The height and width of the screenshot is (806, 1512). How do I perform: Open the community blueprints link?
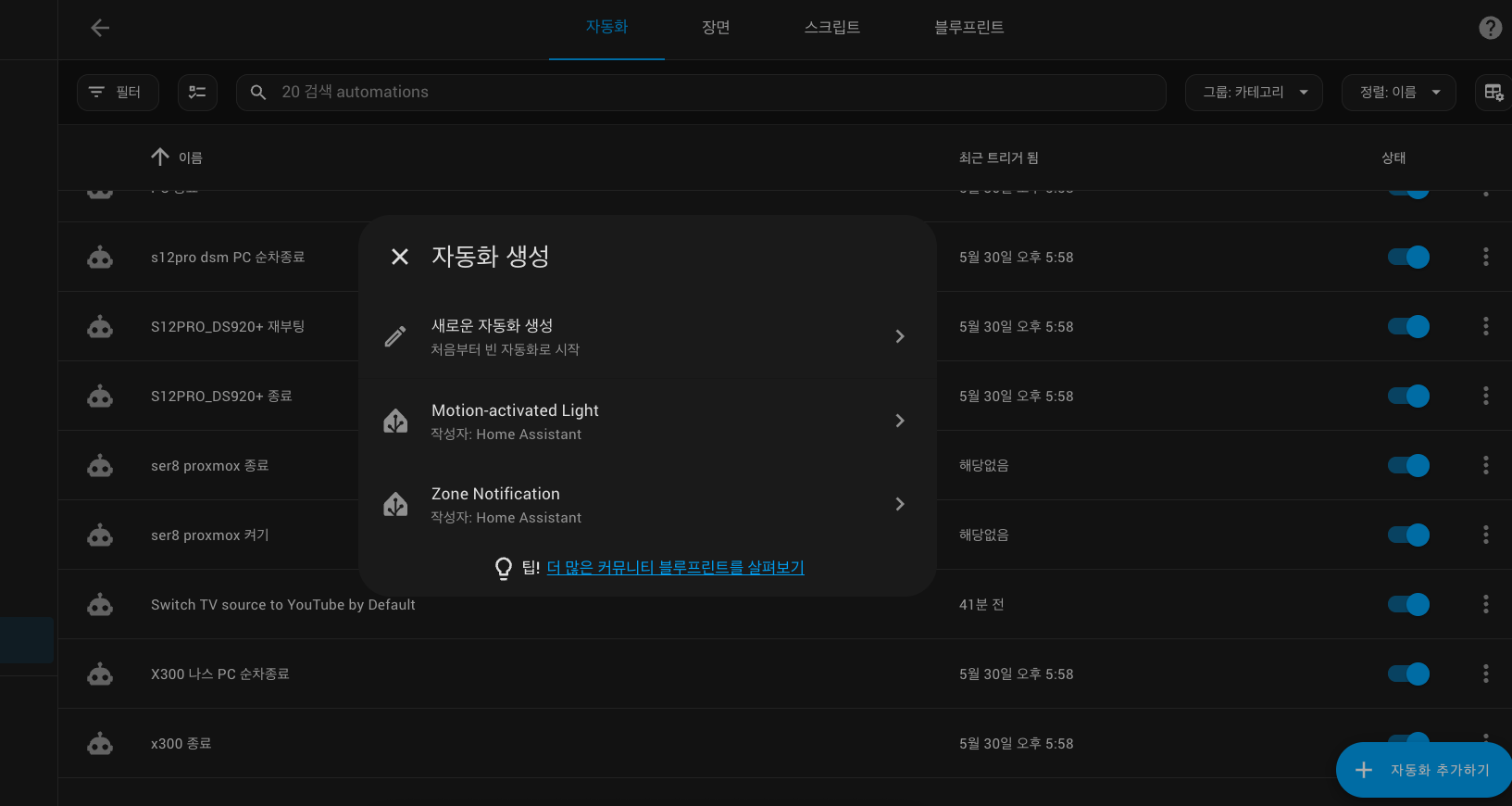click(x=675, y=567)
